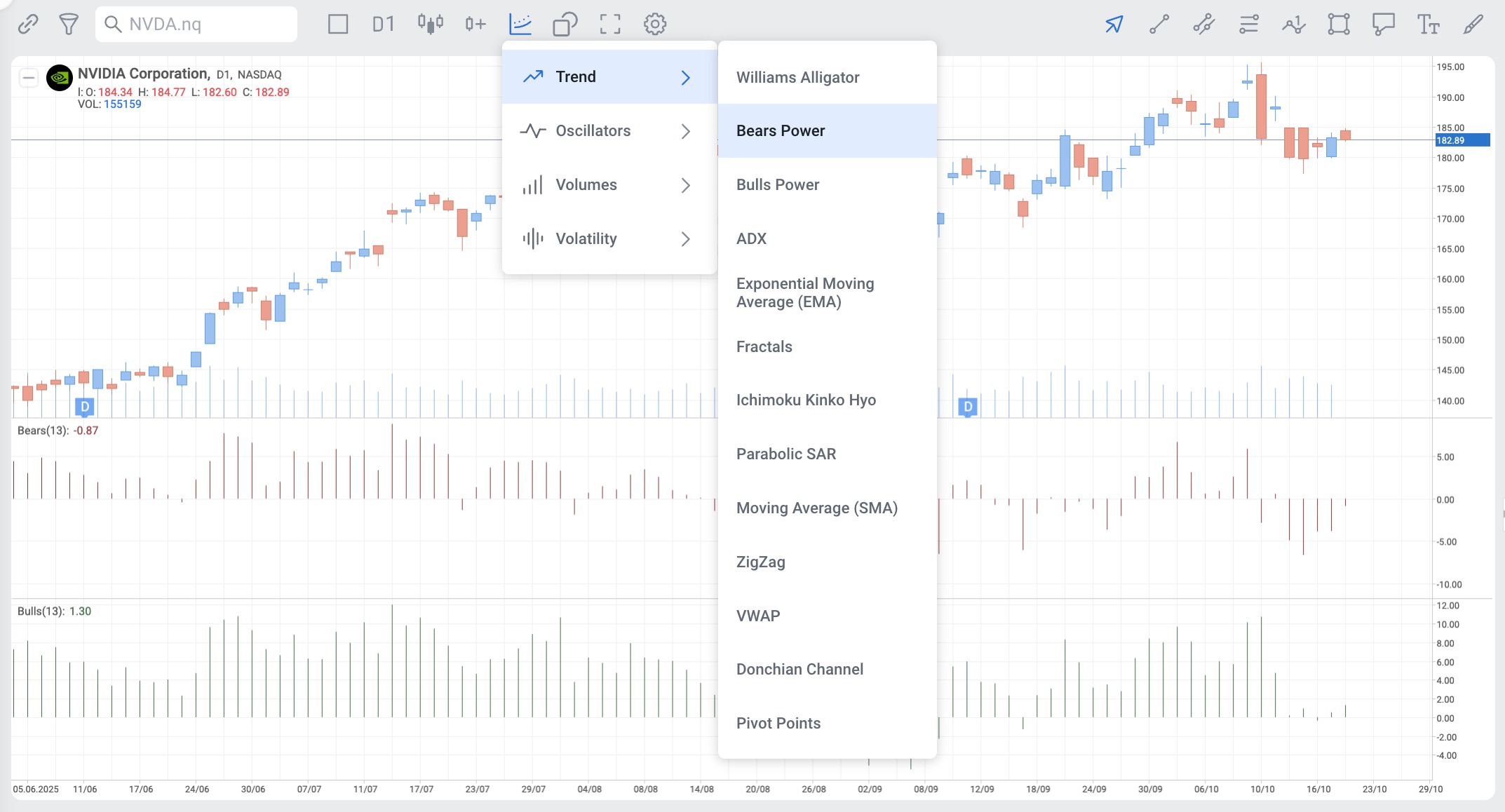Click the indicators chart icon

click(520, 25)
